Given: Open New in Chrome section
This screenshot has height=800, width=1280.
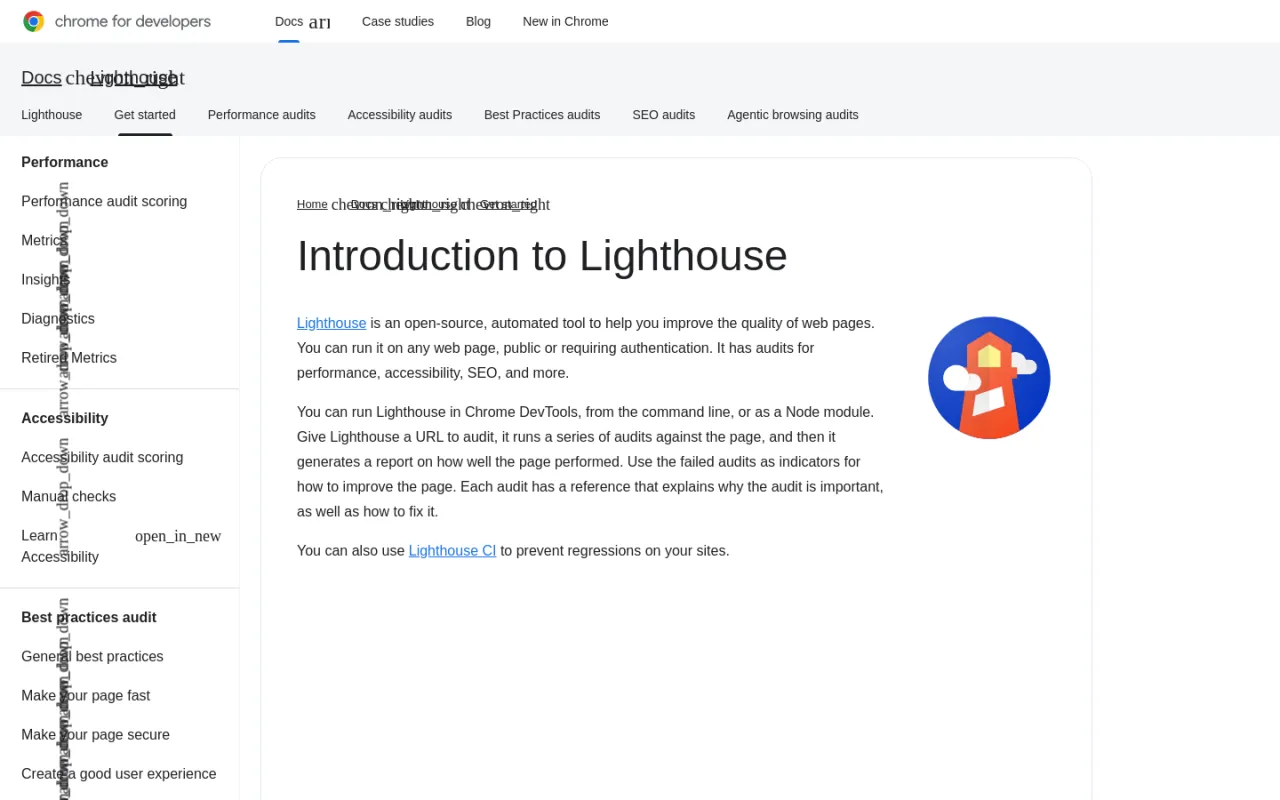Looking at the screenshot, I should 565,21.
